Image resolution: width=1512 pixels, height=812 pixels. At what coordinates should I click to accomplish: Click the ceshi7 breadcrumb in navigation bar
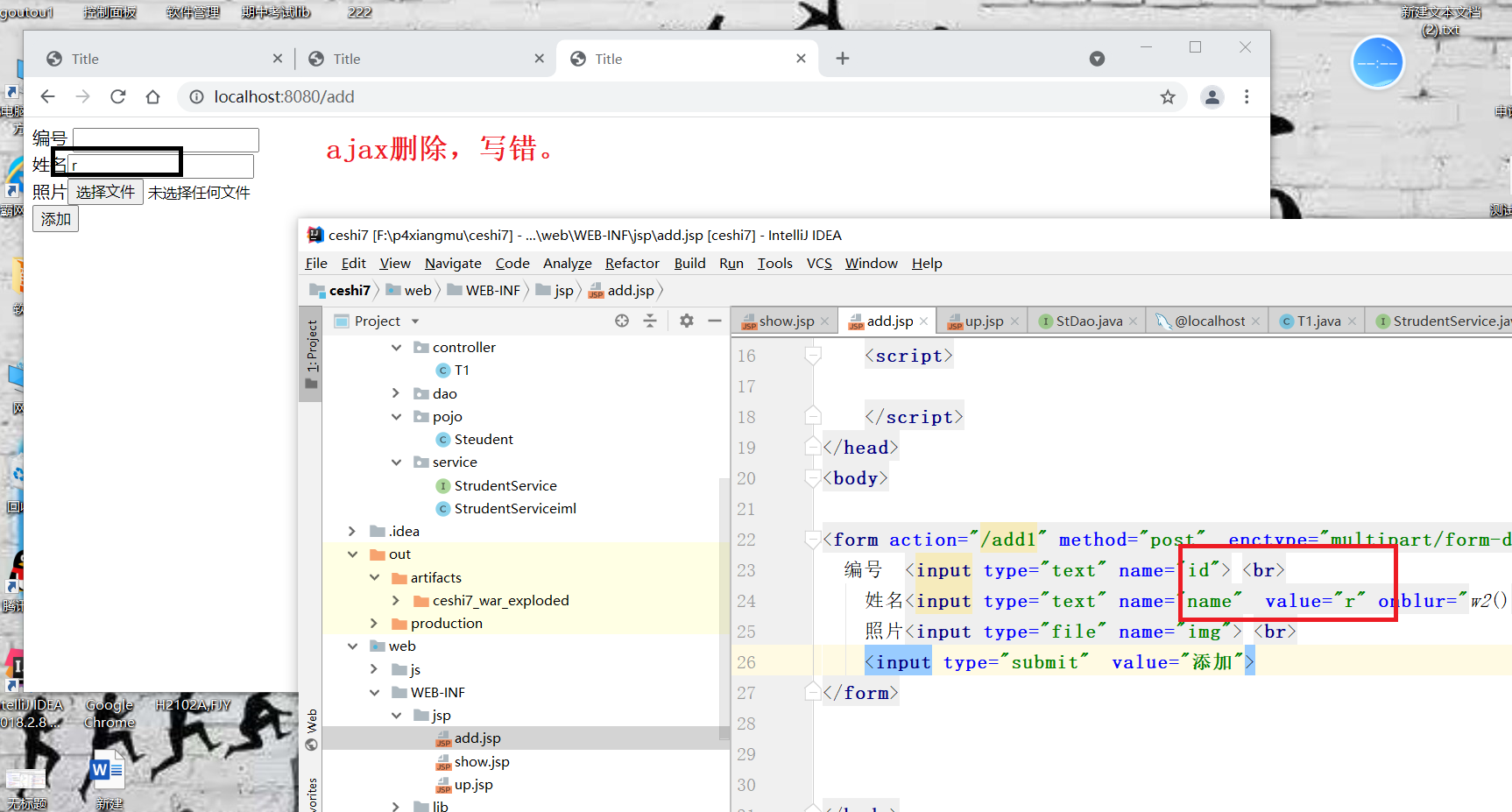pyautogui.click(x=341, y=291)
